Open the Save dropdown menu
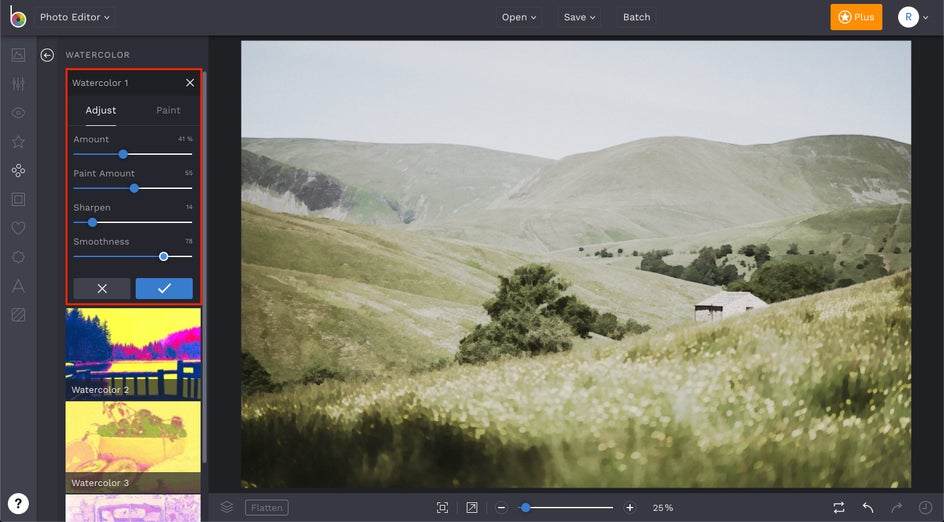944x522 pixels. 579,17
